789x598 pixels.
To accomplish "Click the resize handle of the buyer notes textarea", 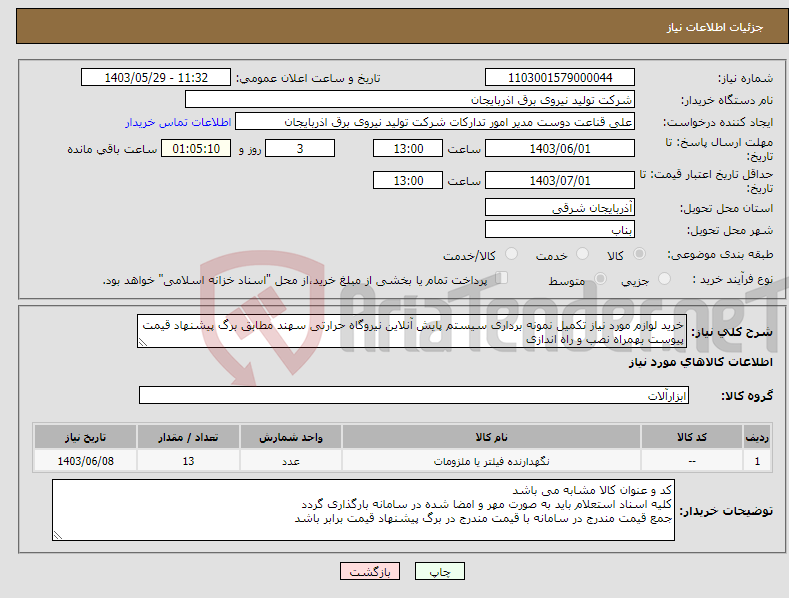I will (x=58, y=536).
